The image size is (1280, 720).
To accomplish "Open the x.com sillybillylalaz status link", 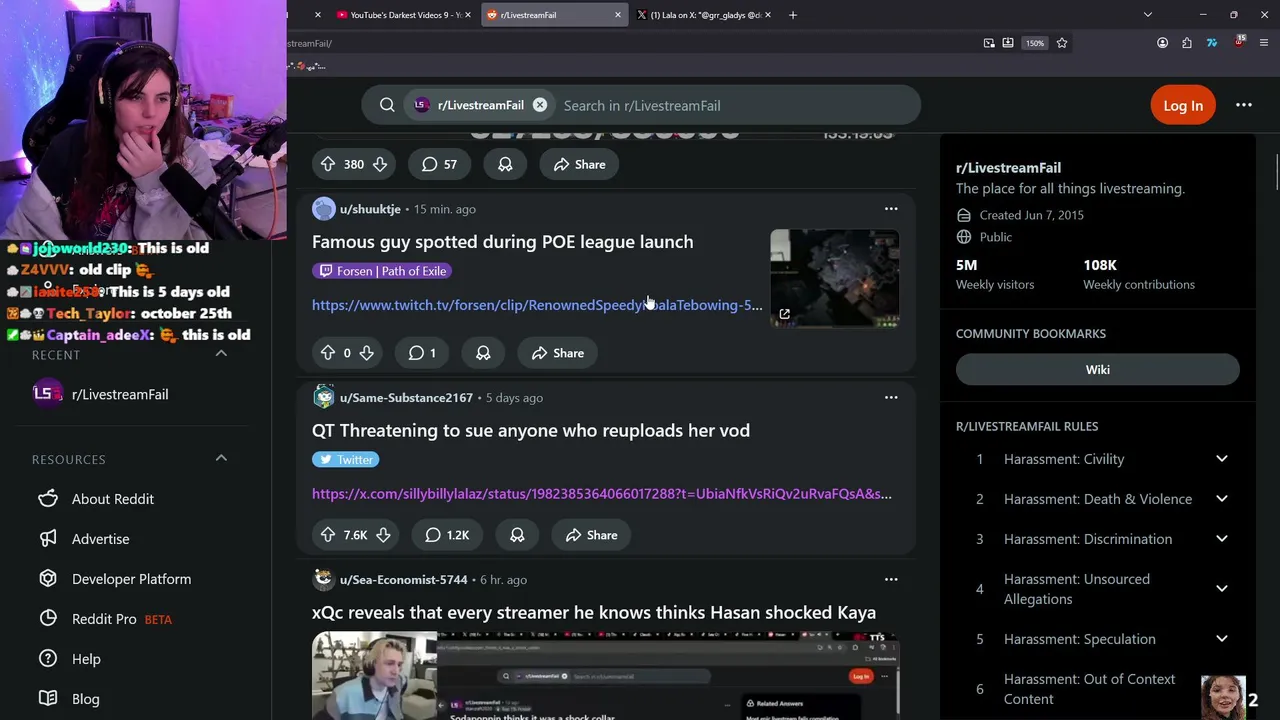I will (x=602, y=494).
